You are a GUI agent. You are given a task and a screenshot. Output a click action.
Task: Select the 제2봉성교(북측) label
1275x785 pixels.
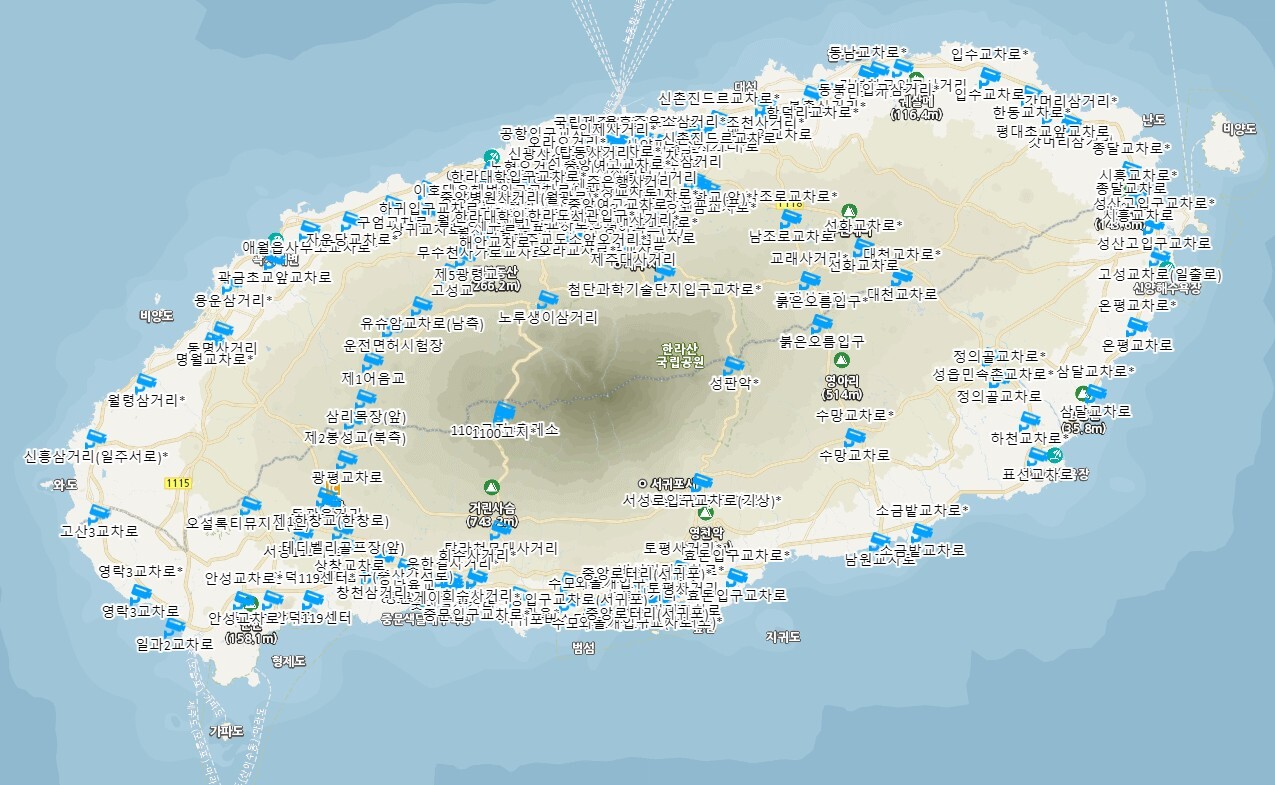click(x=356, y=438)
